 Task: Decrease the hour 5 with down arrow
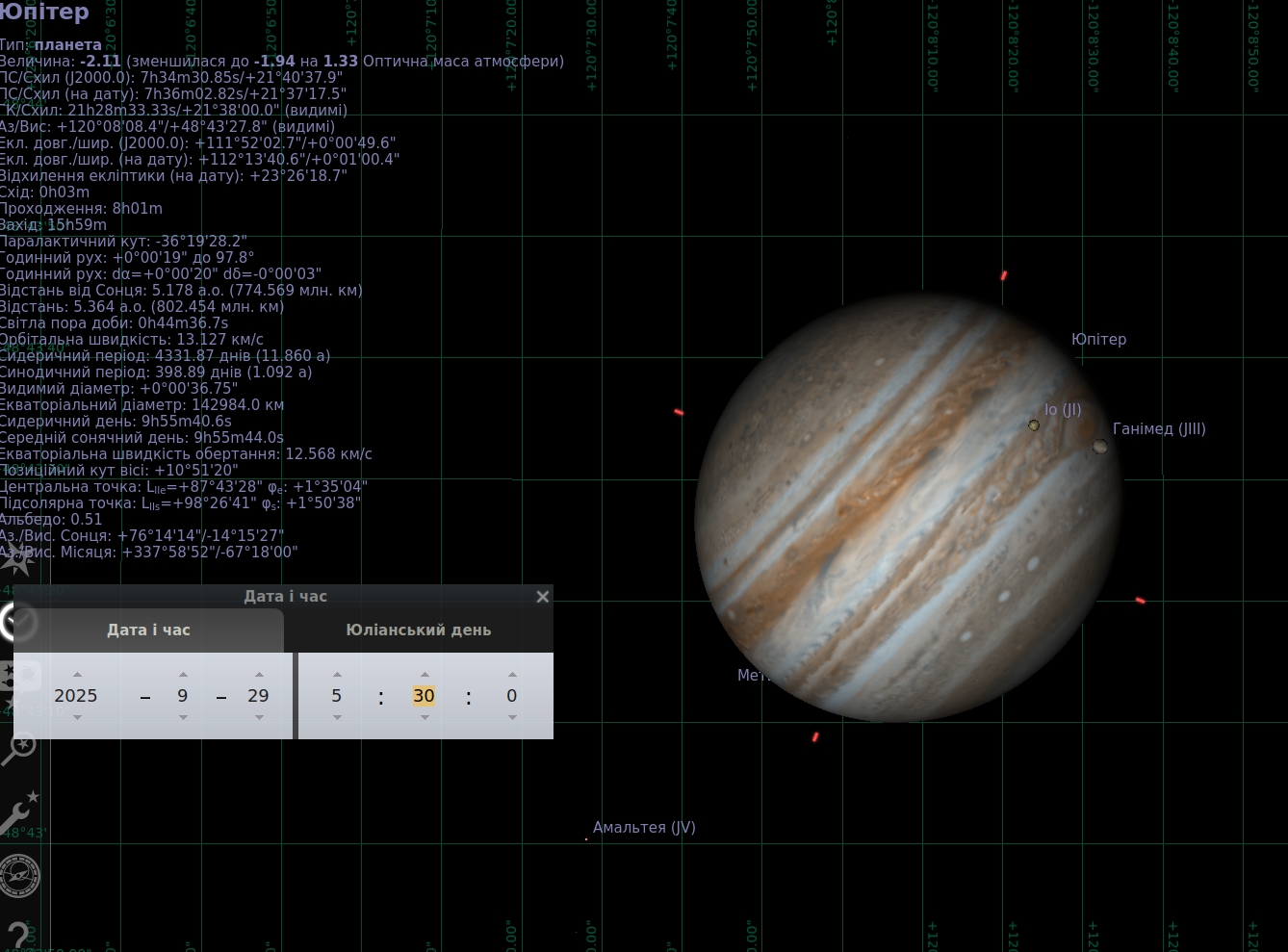[x=337, y=717]
